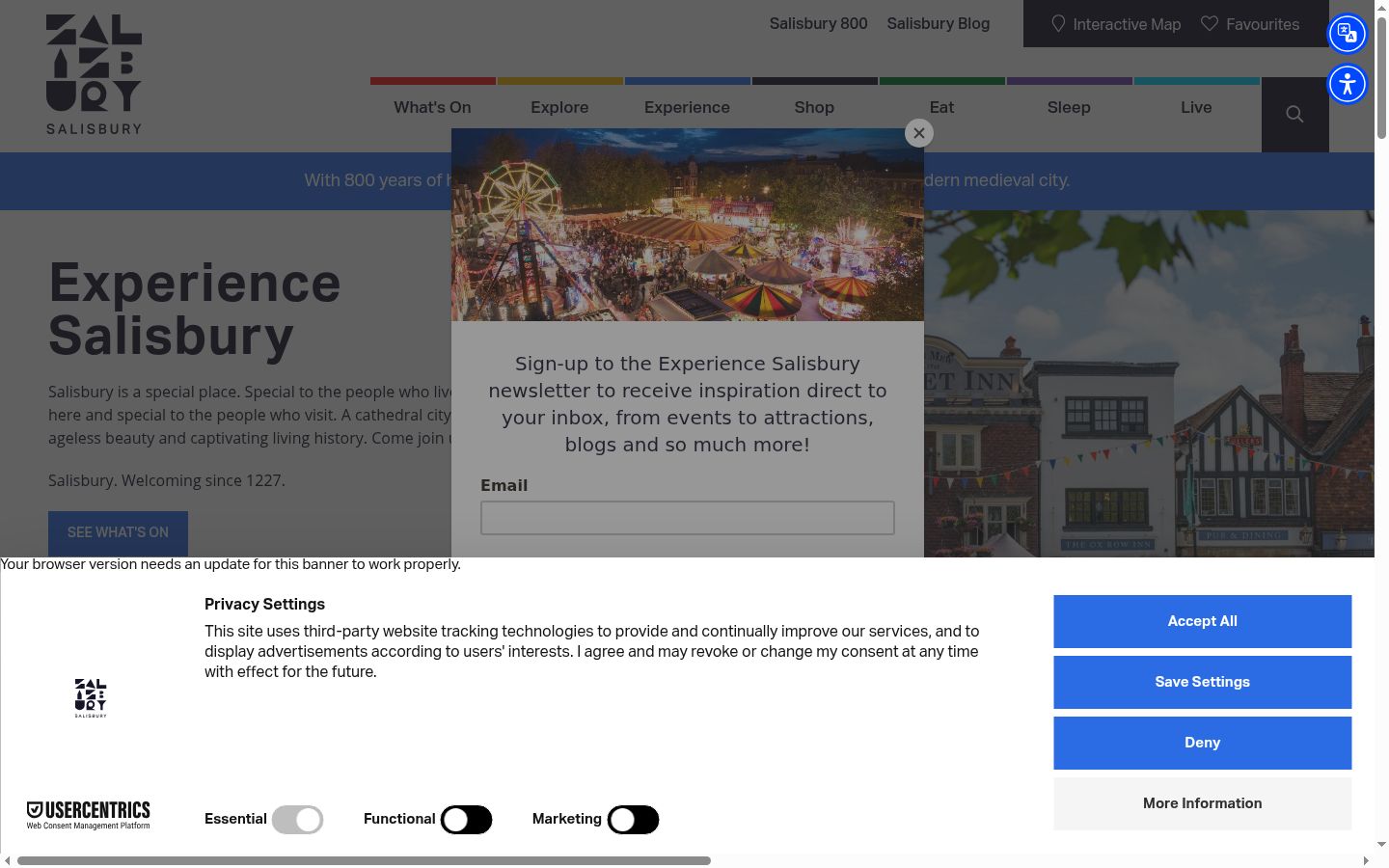The height and width of the screenshot is (868, 1389).
Task: Enable the Marketing consent switch
Action: tap(634, 820)
